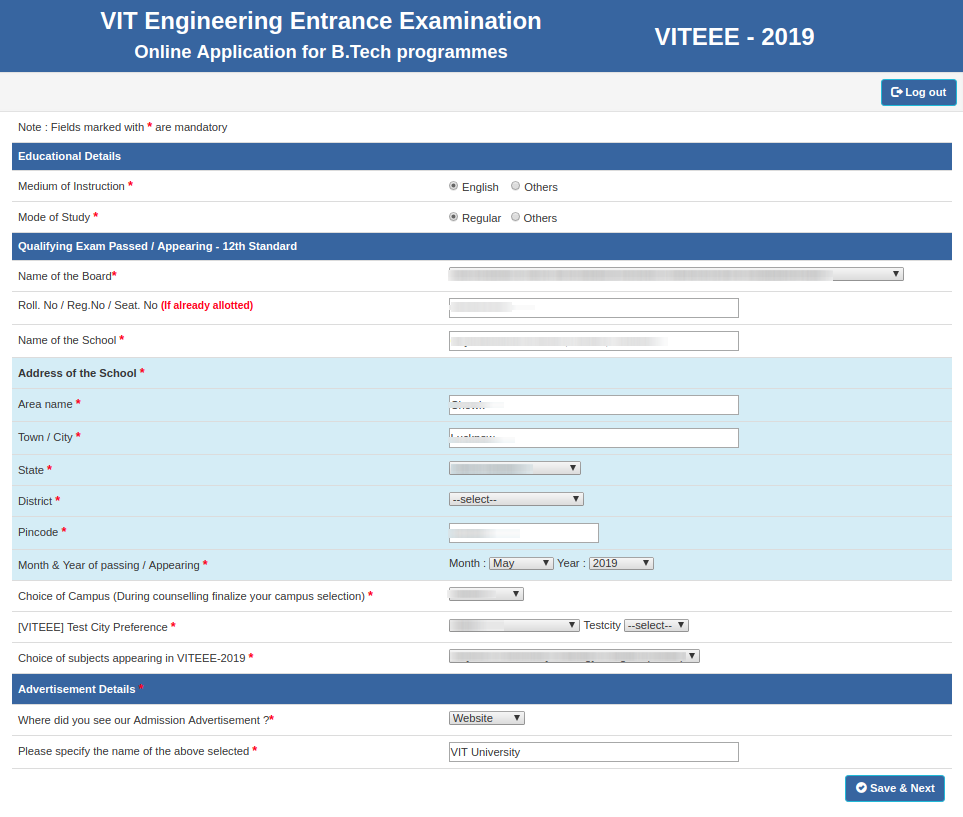This screenshot has height=817, width=963.
Task: Open the Admission Advertisement source dropdown
Action: (486, 717)
